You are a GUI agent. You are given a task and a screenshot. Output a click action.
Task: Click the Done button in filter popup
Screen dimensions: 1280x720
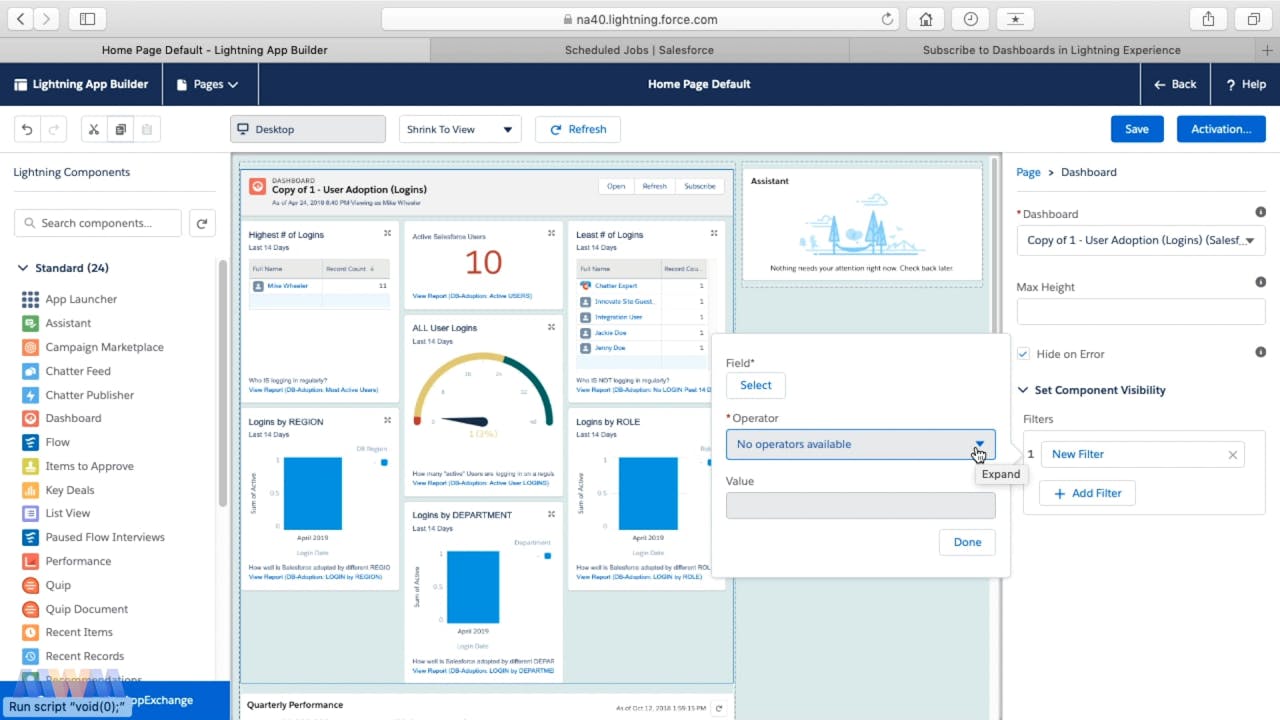pos(966,542)
